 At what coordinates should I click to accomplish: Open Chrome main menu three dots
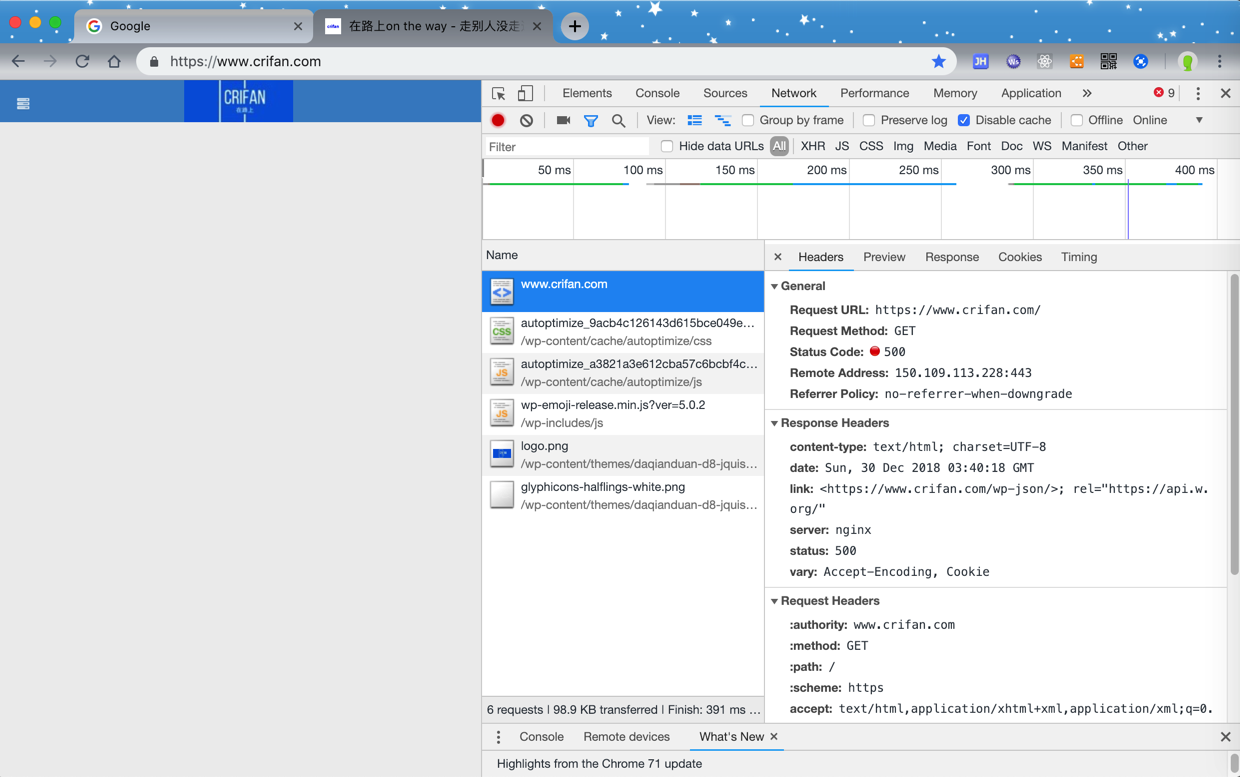[x=1220, y=61]
